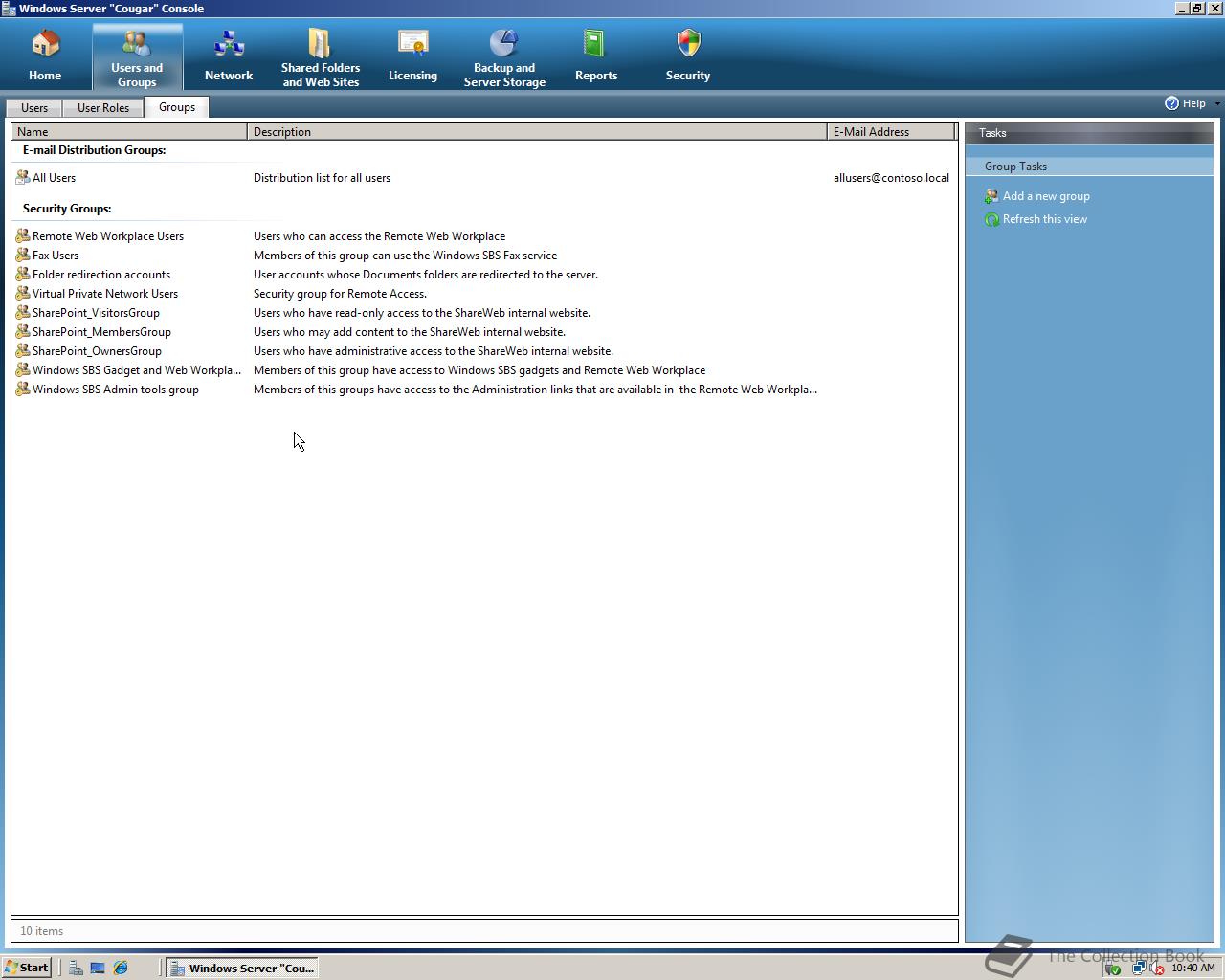The width and height of the screenshot is (1225, 980).
Task: Click Windows Server Cougar taskbar button
Action: tap(242, 968)
